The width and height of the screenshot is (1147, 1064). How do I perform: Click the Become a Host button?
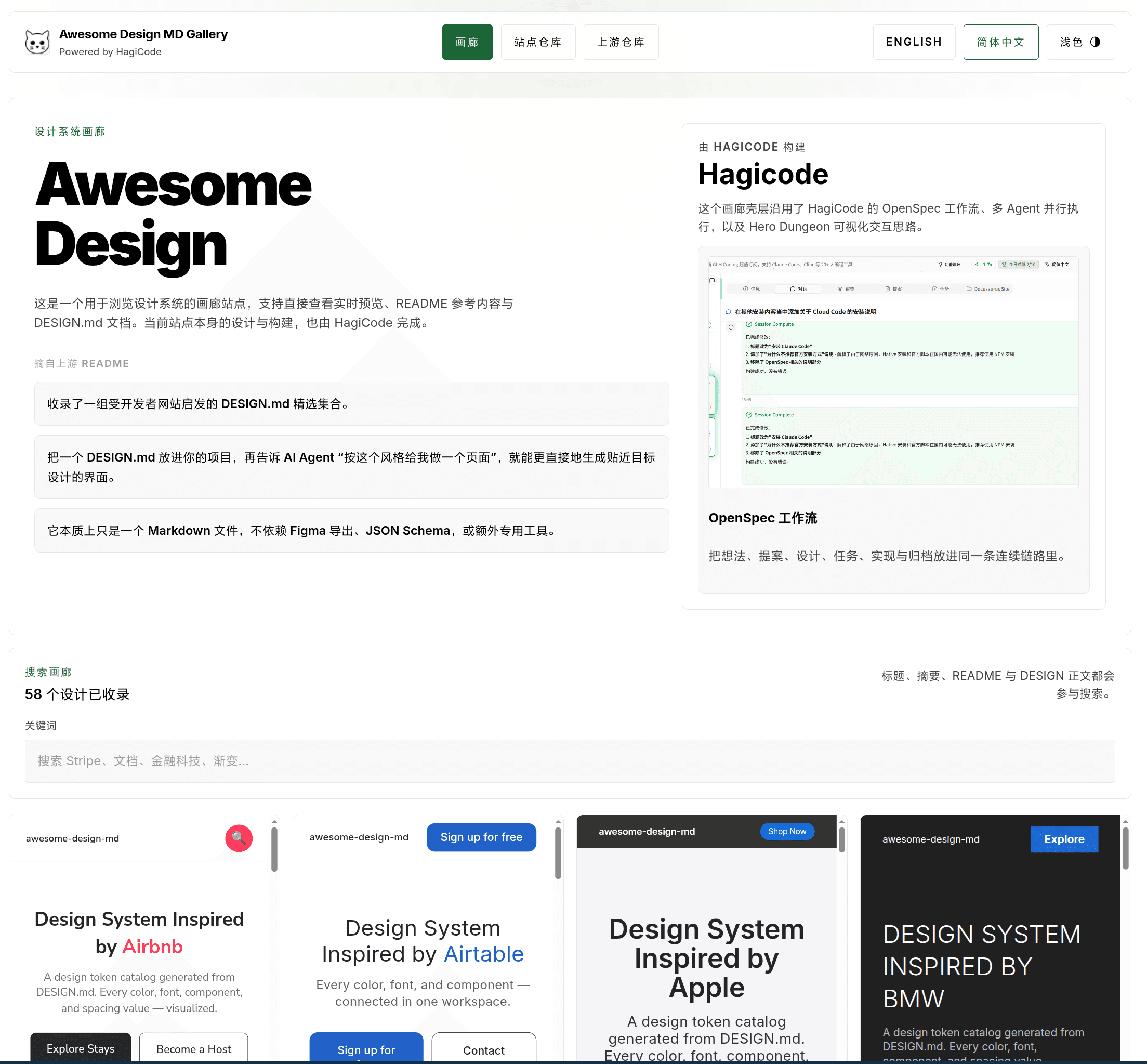click(x=193, y=1048)
